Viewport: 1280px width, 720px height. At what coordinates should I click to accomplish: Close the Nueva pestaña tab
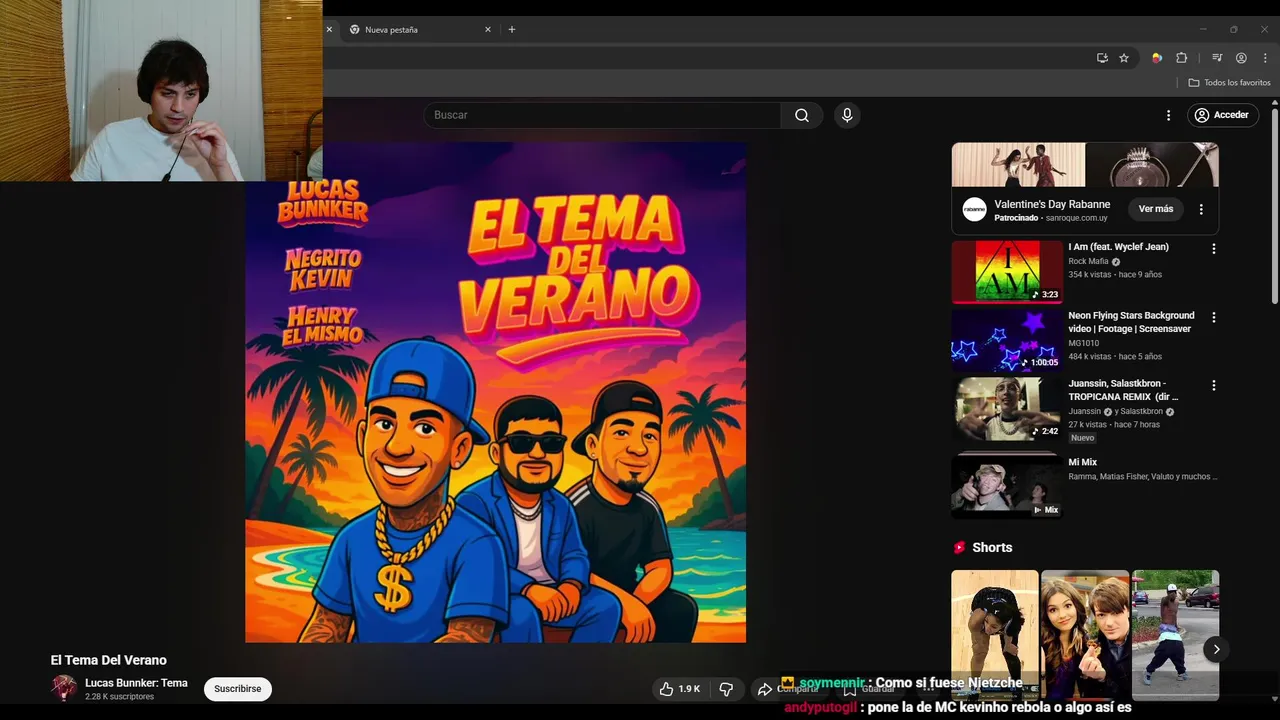(x=488, y=30)
